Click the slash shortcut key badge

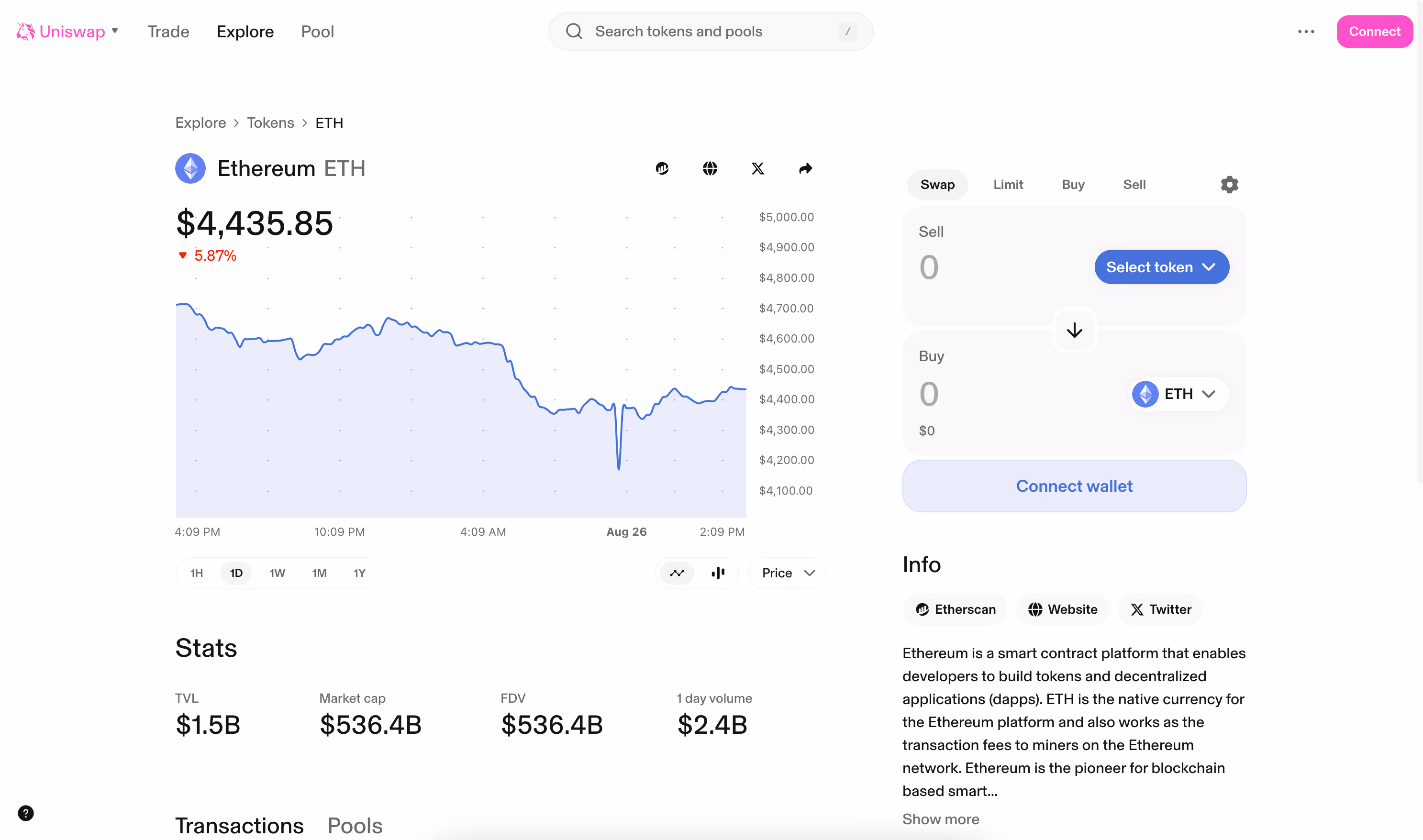(x=847, y=31)
